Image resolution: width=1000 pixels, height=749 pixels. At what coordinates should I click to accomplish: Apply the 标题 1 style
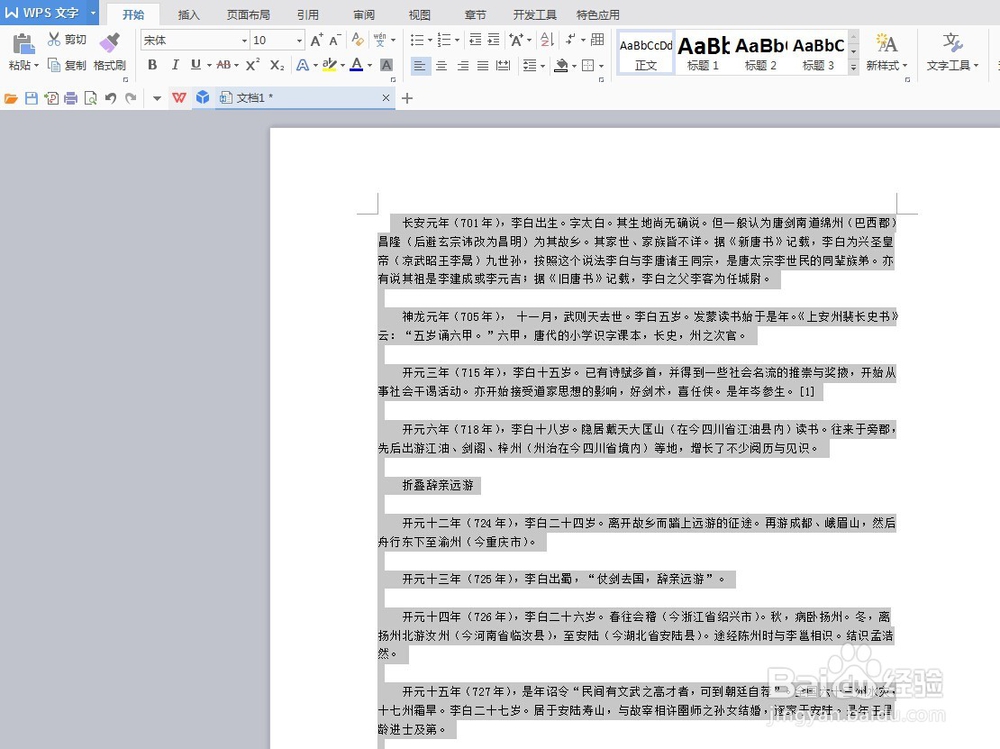pos(703,55)
